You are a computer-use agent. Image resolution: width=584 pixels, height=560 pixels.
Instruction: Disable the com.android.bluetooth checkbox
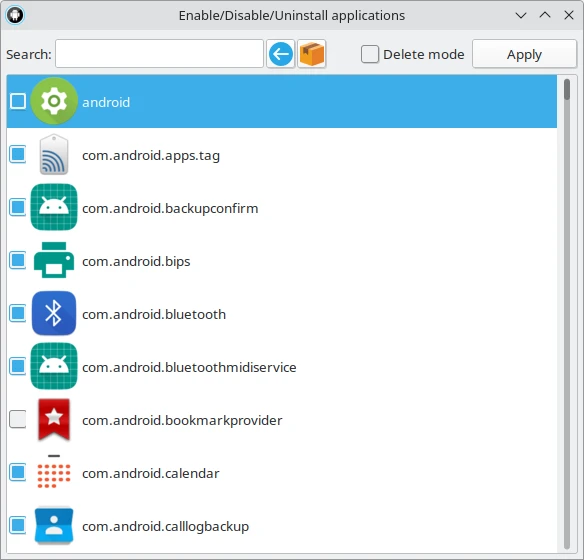coord(18,313)
